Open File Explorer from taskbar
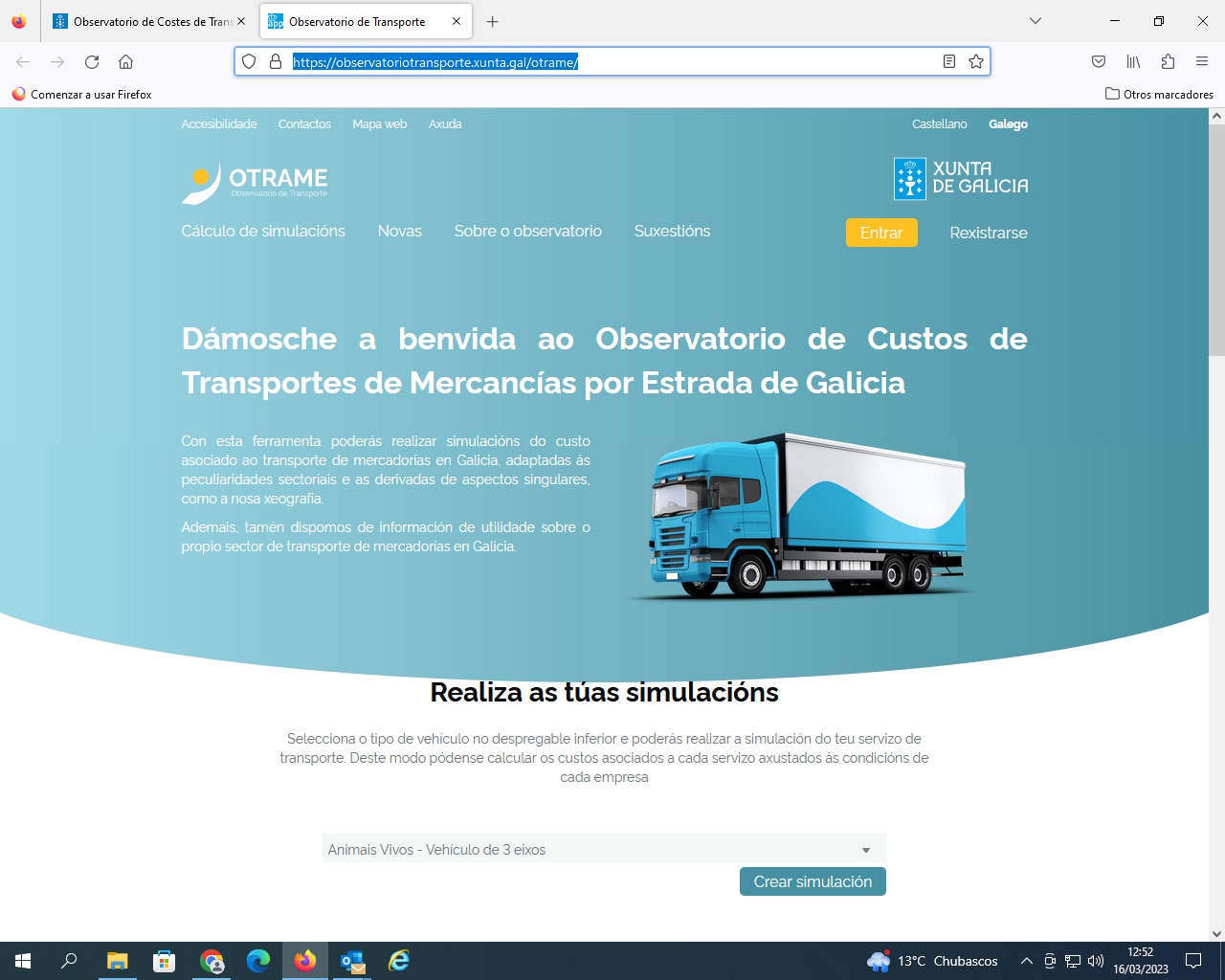 pyautogui.click(x=117, y=961)
